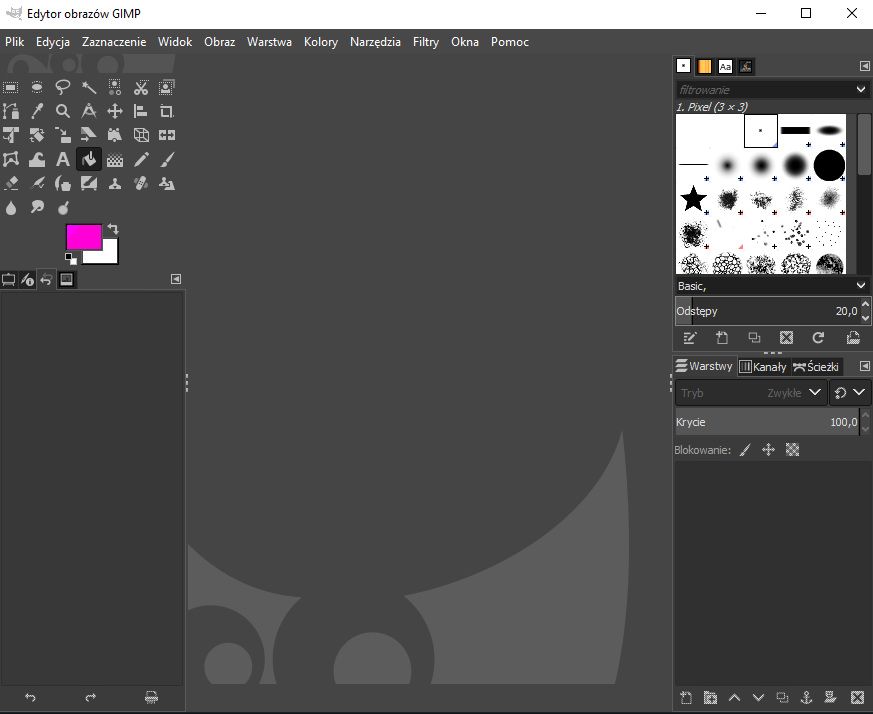Viewport: 873px width, 714px height.
Task: Open the brushes dock tab menu
Action: [x=864, y=66]
